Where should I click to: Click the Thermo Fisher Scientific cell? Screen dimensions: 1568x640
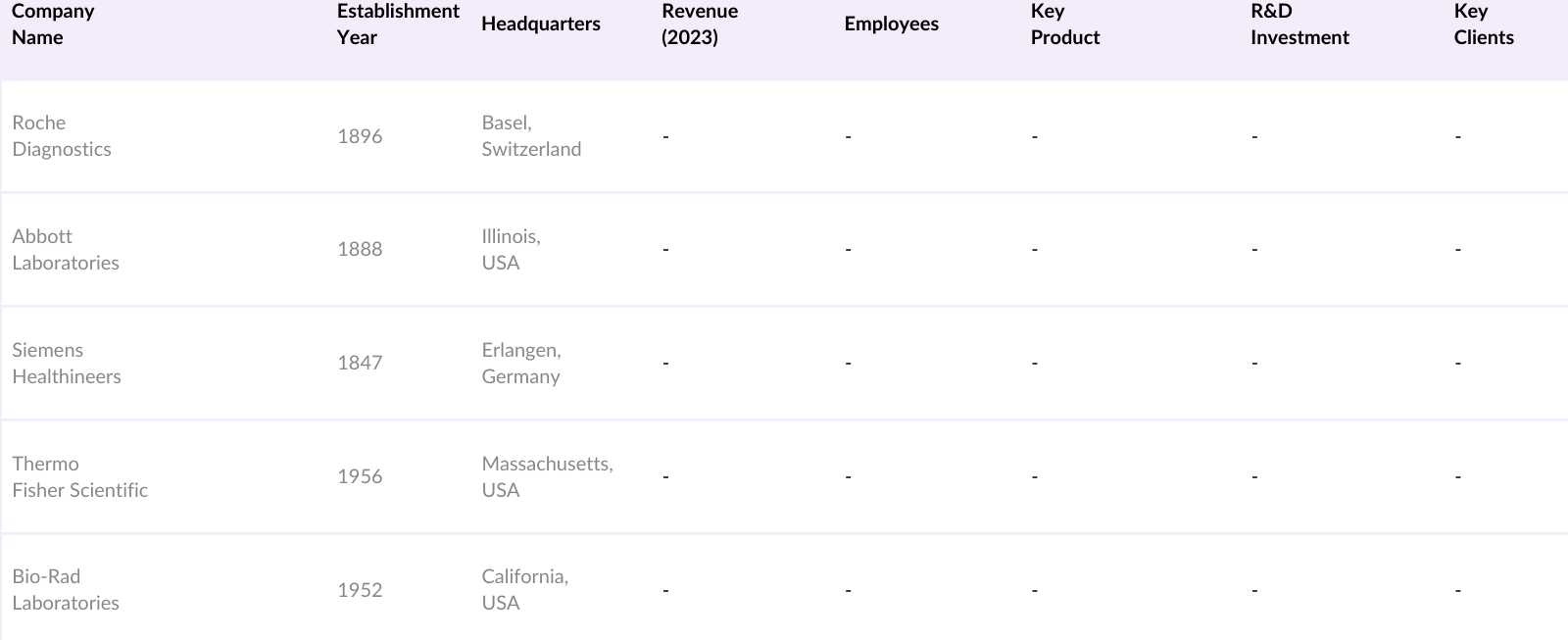(x=79, y=477)
